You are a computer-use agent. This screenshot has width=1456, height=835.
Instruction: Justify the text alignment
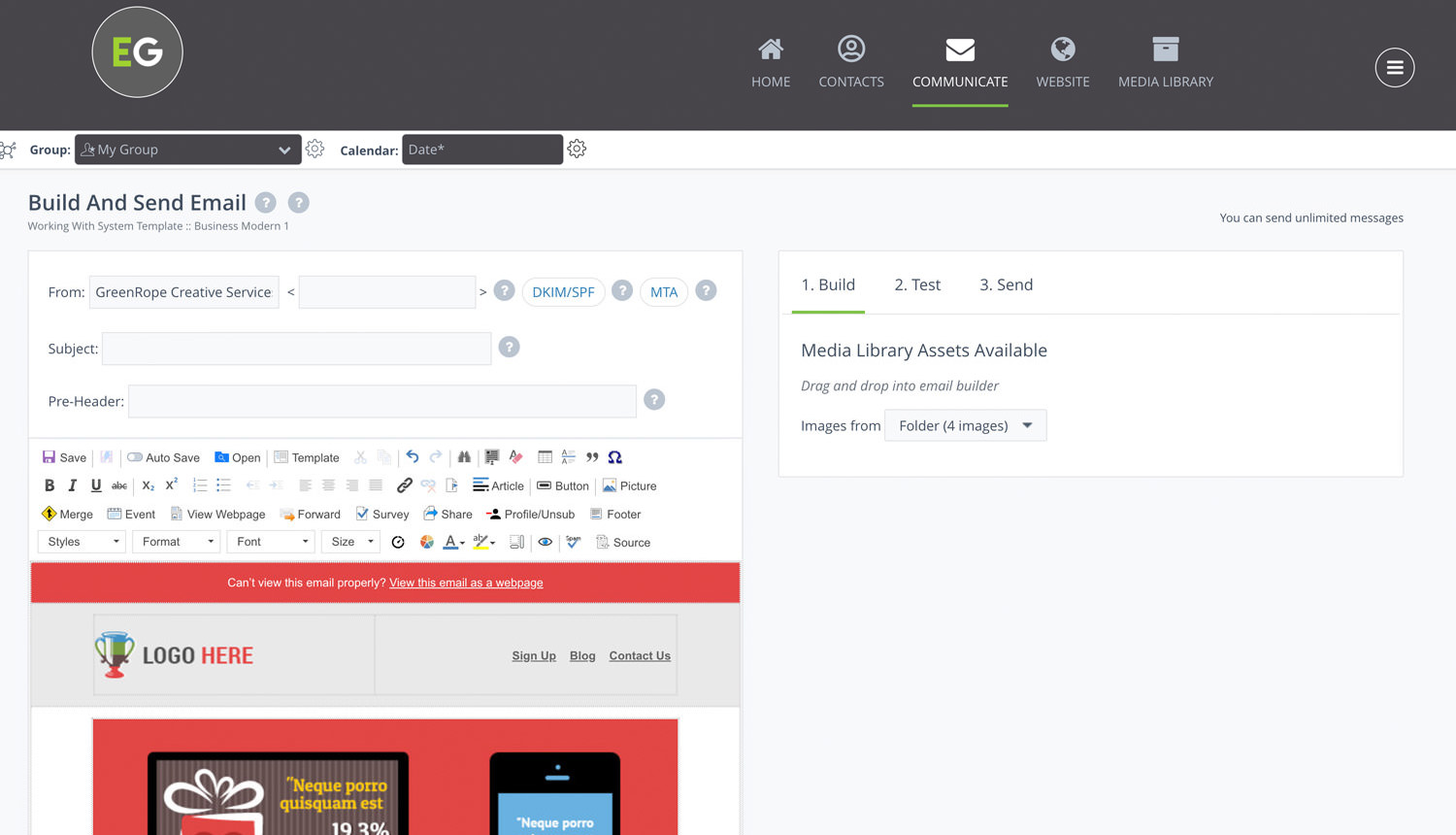pos(376,485)
